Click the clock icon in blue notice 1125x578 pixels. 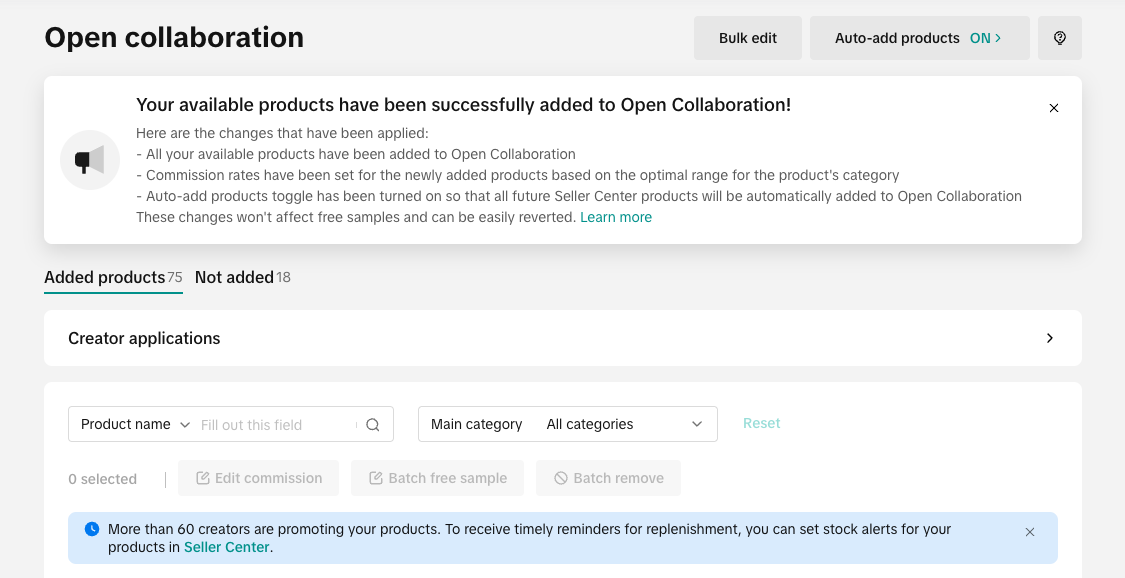[x=92, y=529]
